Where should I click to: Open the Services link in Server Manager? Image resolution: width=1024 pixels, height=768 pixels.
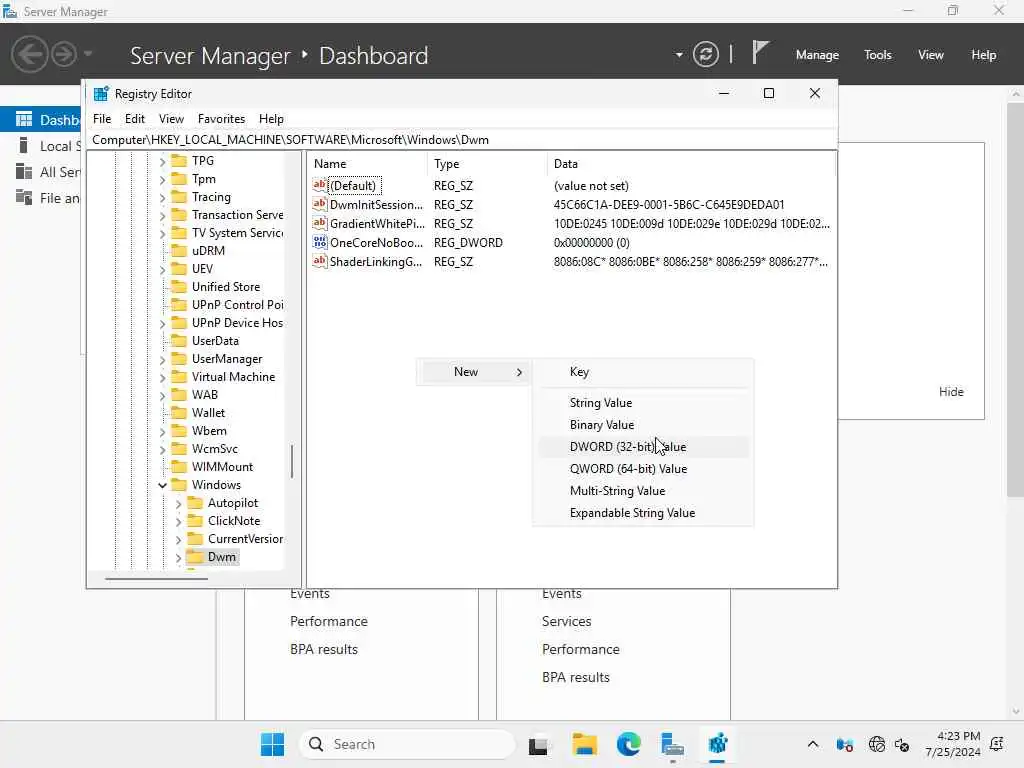pyautogui.click(x=566, y=621)
